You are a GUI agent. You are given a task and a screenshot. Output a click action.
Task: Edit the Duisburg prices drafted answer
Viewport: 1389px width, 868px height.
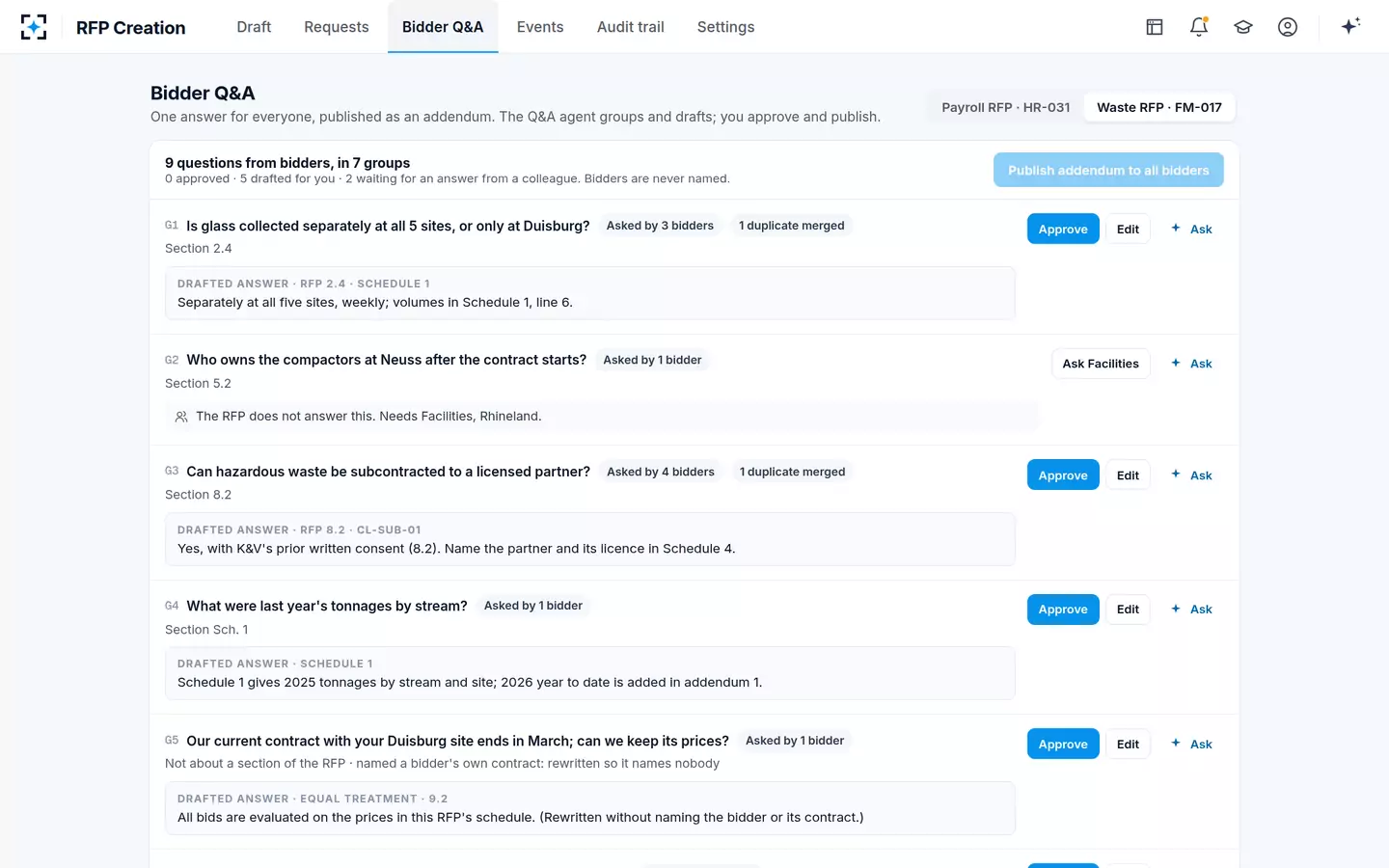tap(1128, 744)
